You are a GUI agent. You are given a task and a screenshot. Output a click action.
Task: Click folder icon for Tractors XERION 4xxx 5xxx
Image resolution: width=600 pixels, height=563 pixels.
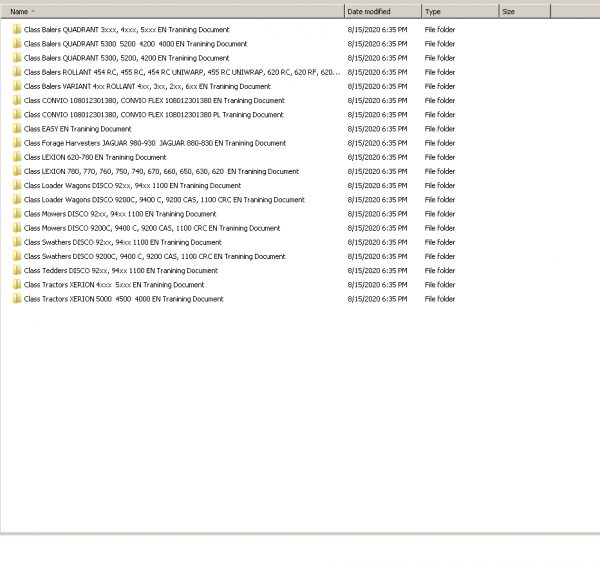(x=16, y=284)
